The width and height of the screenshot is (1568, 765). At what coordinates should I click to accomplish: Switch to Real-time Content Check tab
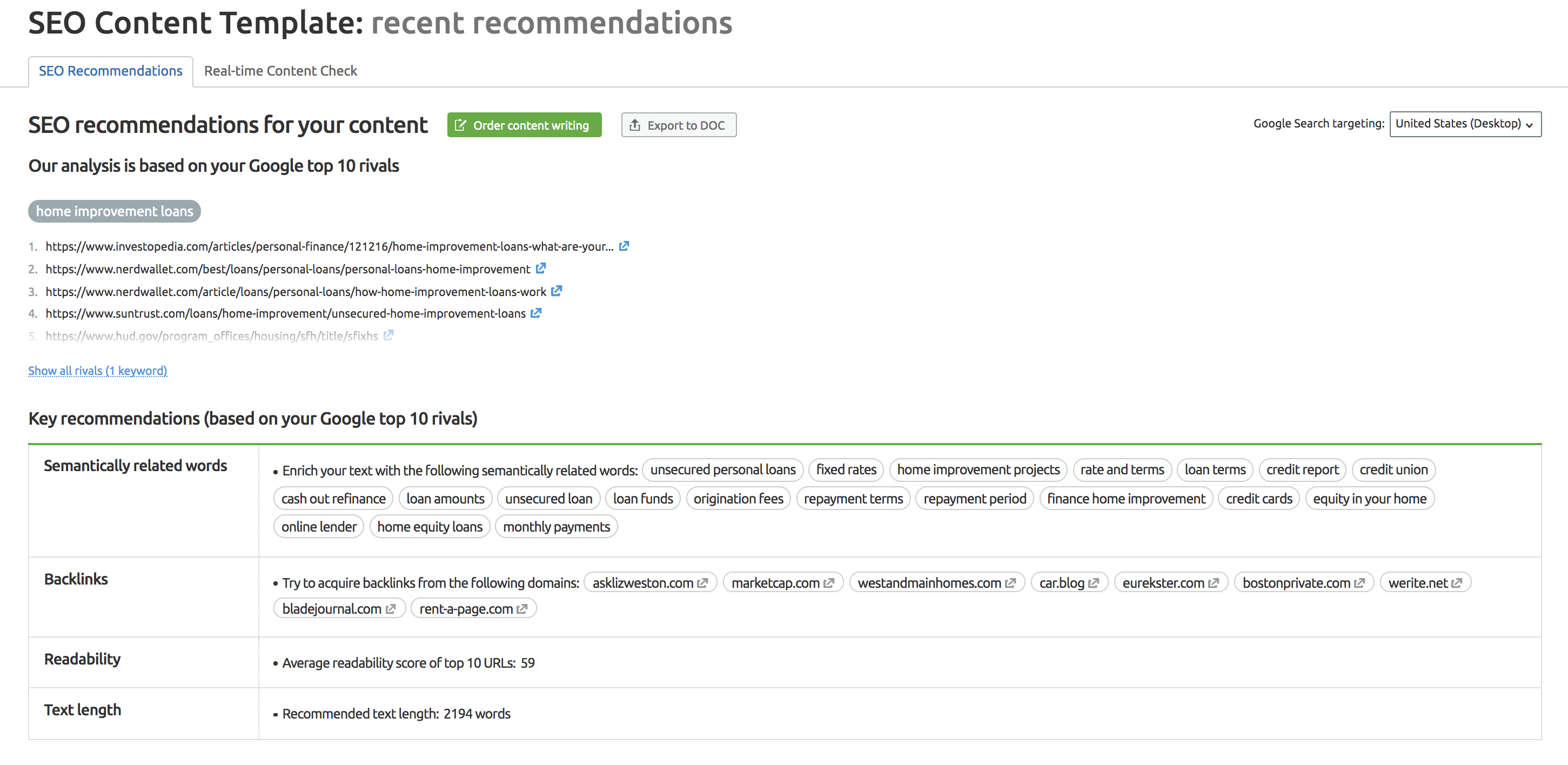coord(280,71)
